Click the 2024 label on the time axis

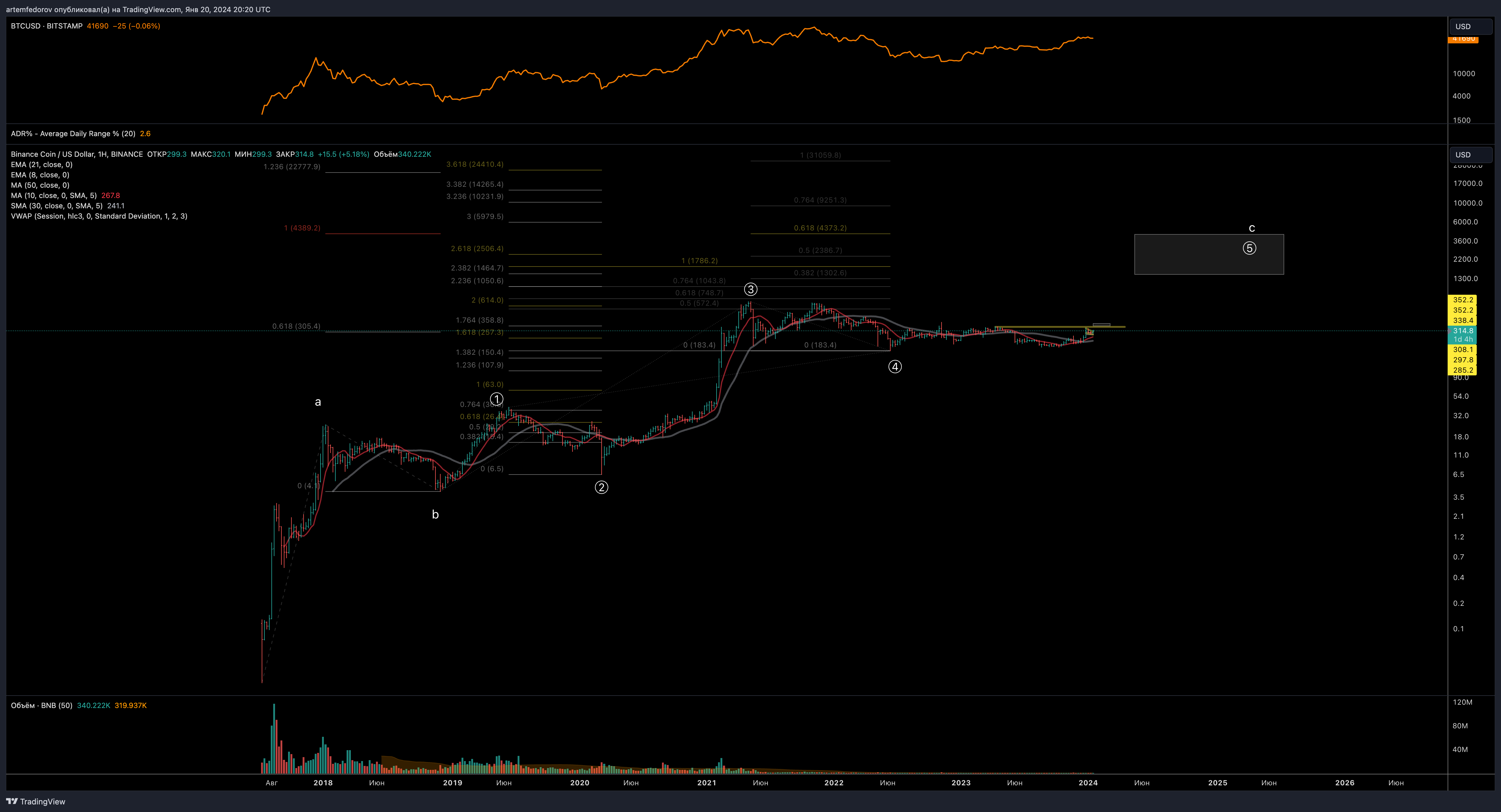(1088, 783)
